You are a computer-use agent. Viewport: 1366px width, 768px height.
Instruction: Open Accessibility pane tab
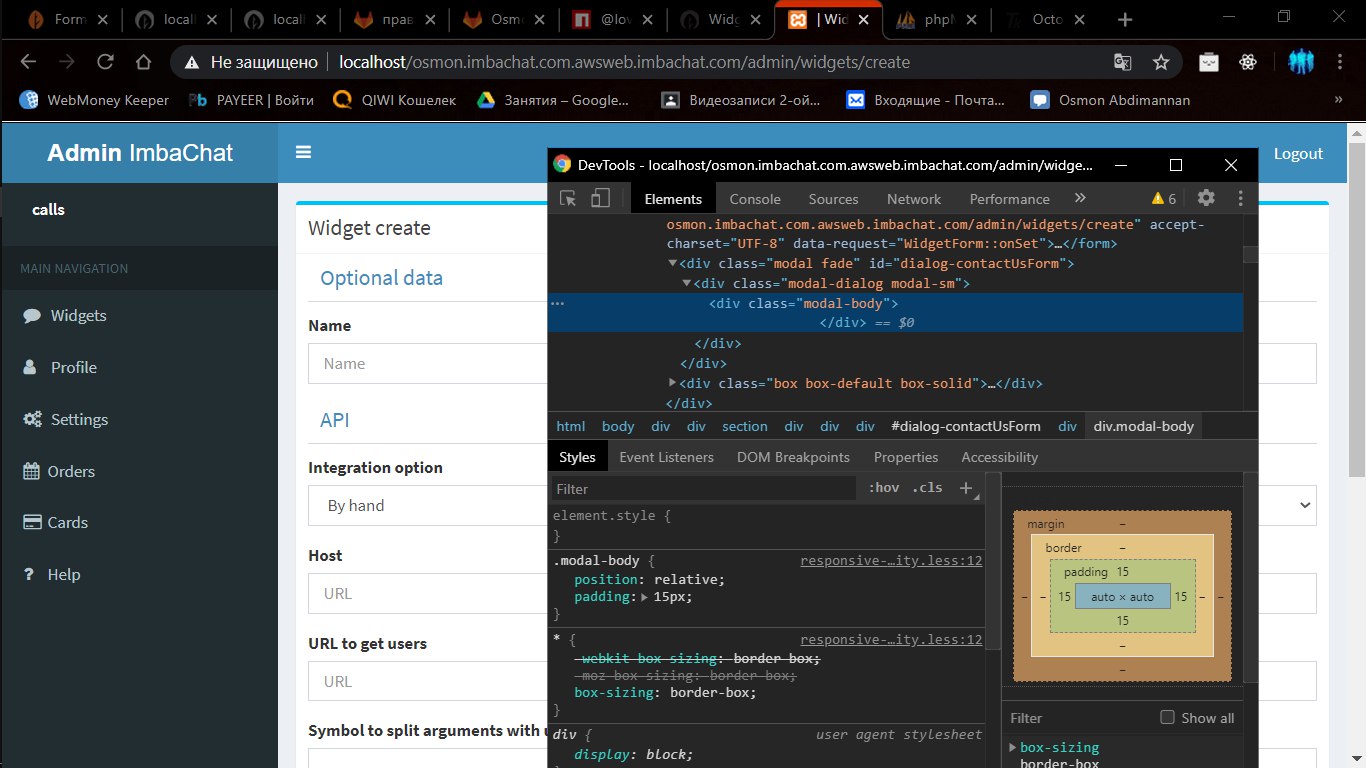pyautogui.click(x=1000, y=457)
